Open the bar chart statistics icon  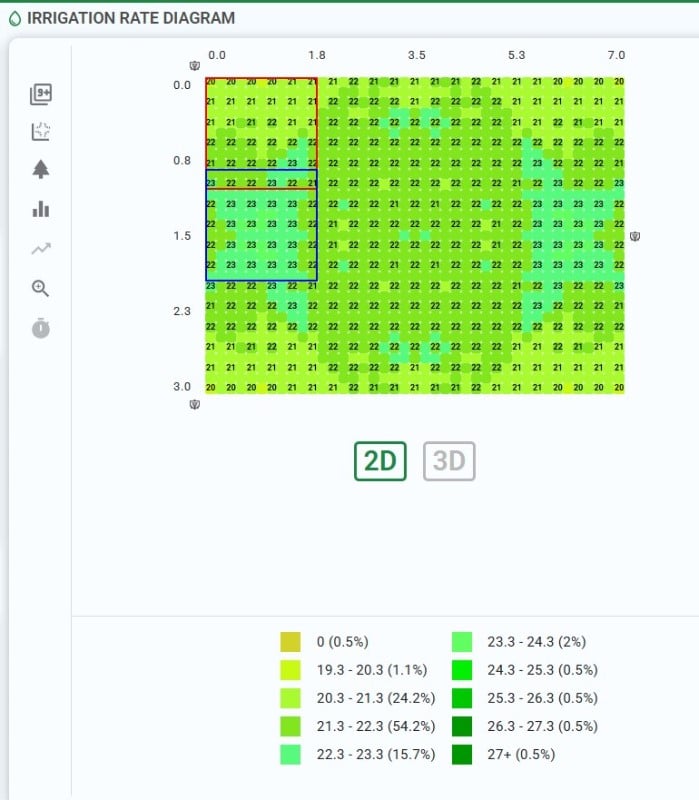click(x=41, y=209)
